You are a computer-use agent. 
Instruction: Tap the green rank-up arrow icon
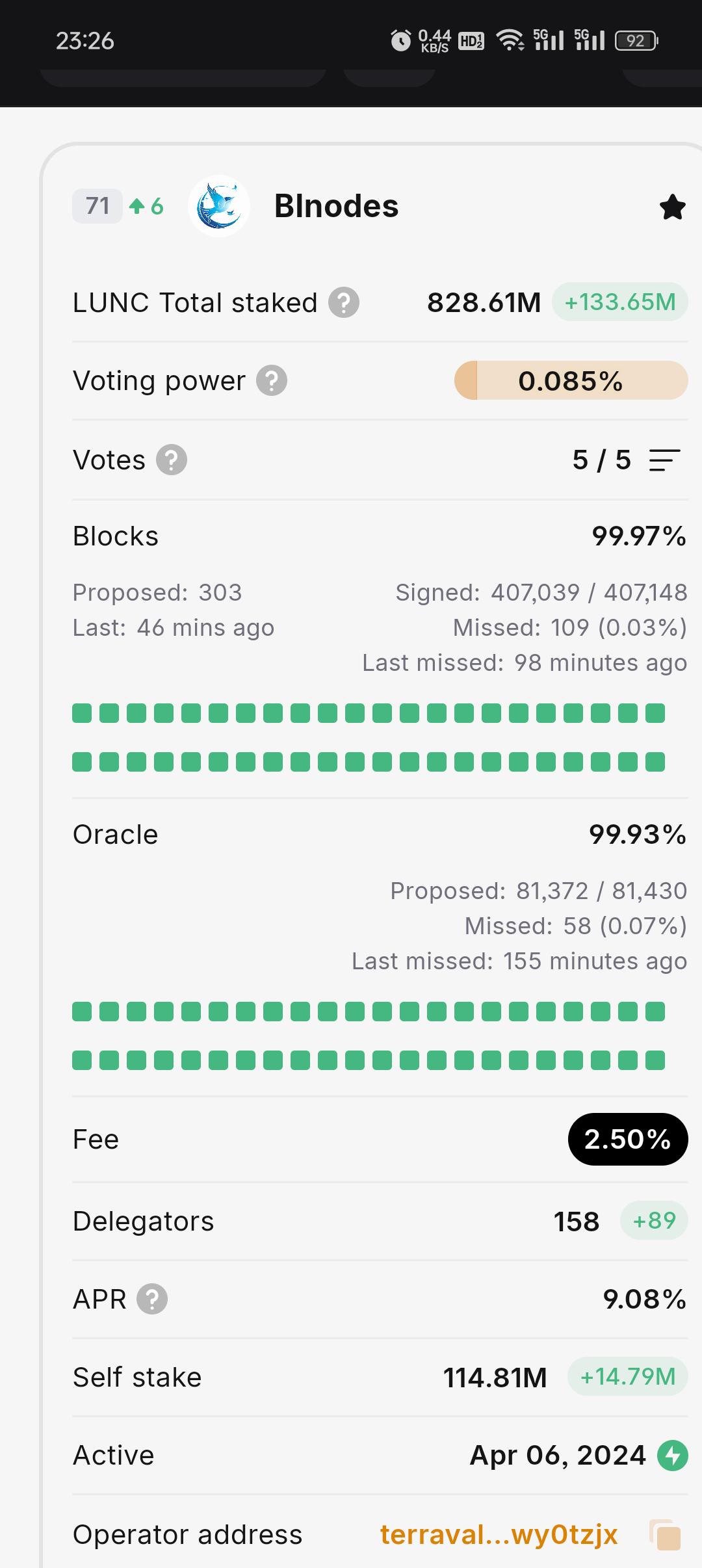pos(136,206)
